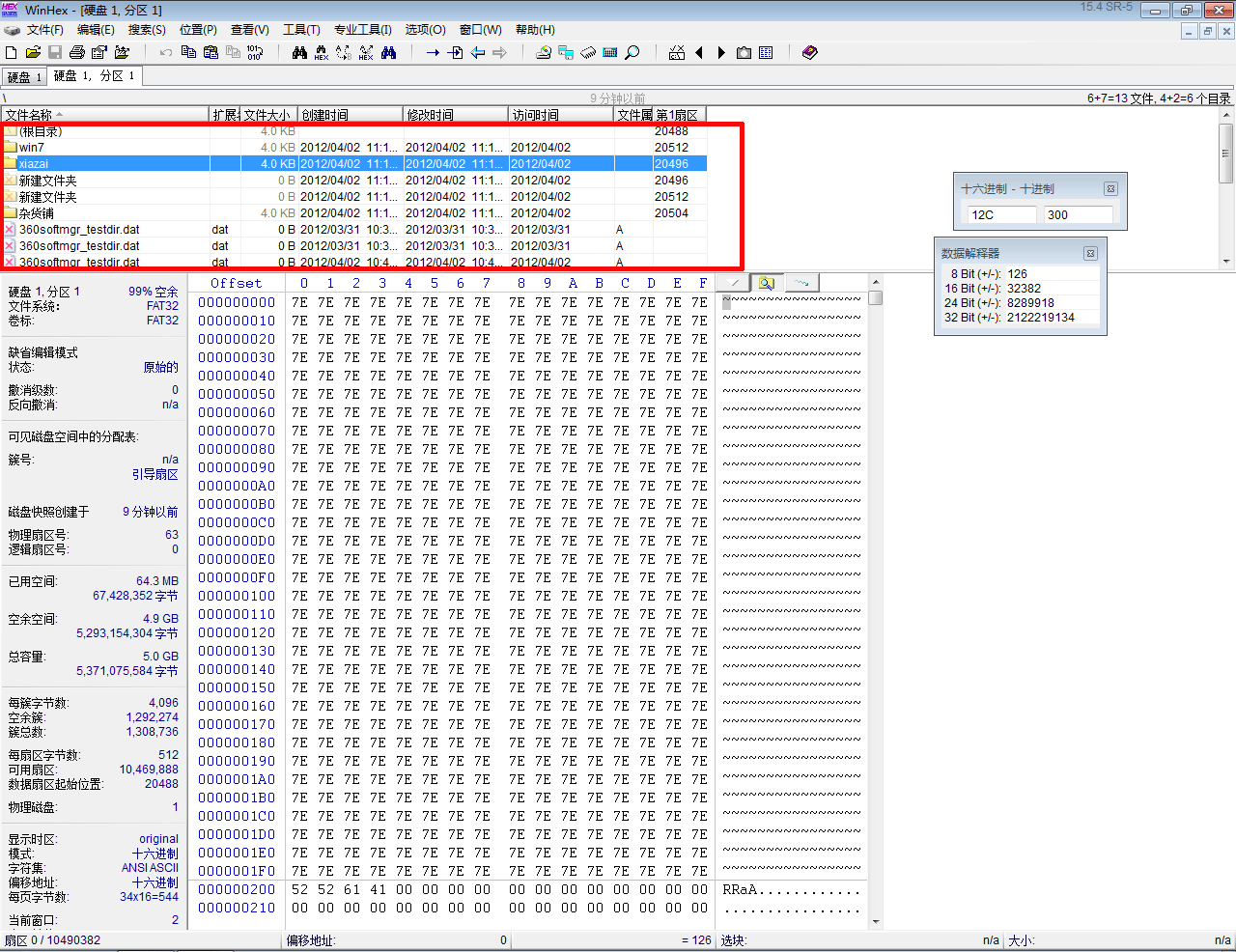Image resolution: width=1236 pixels, height=952 pixels.
Task: Open the 帮助(H) menu
Action: tap(535, 30)
